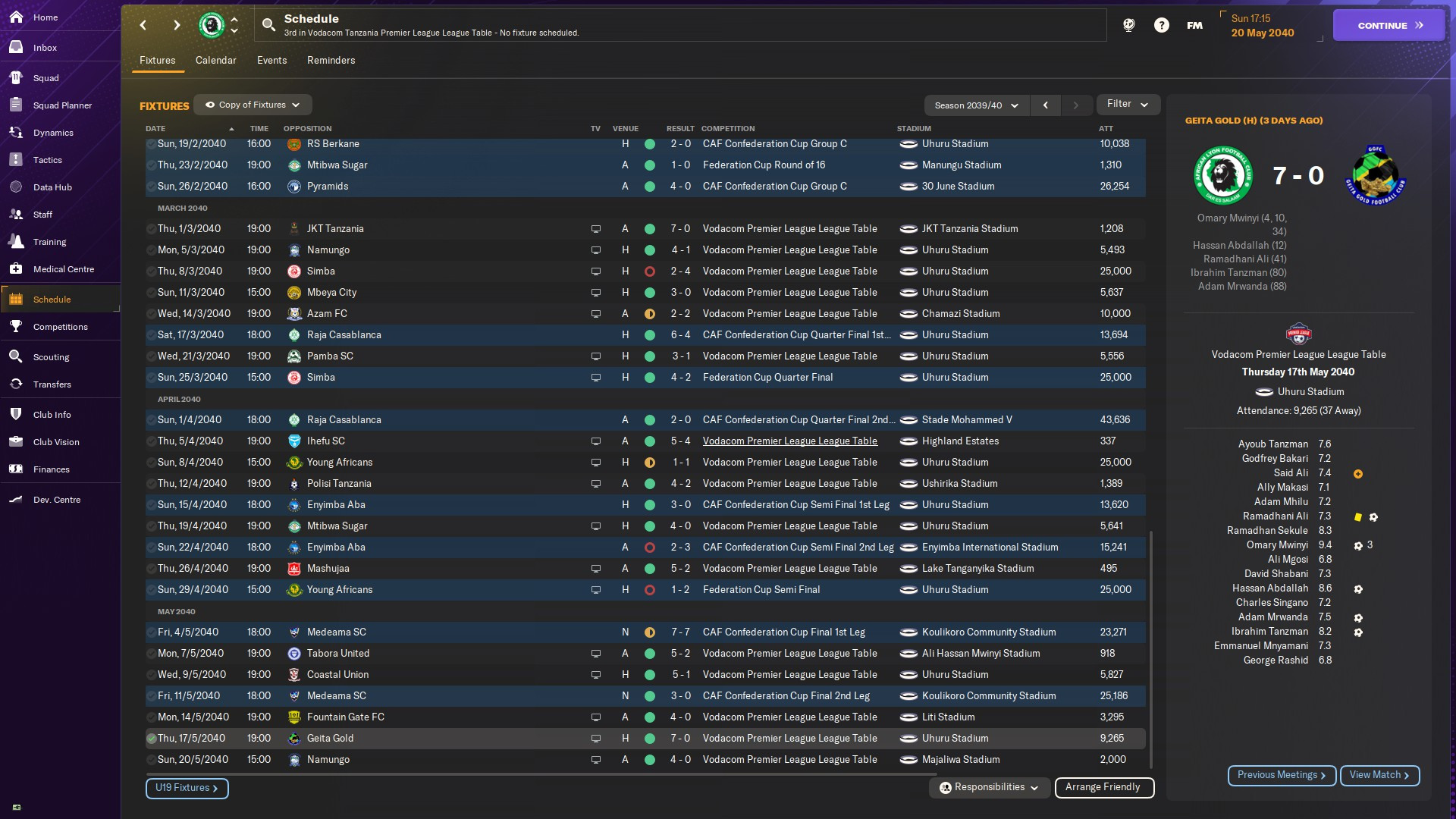Switch to the Reminders tab

331,60
